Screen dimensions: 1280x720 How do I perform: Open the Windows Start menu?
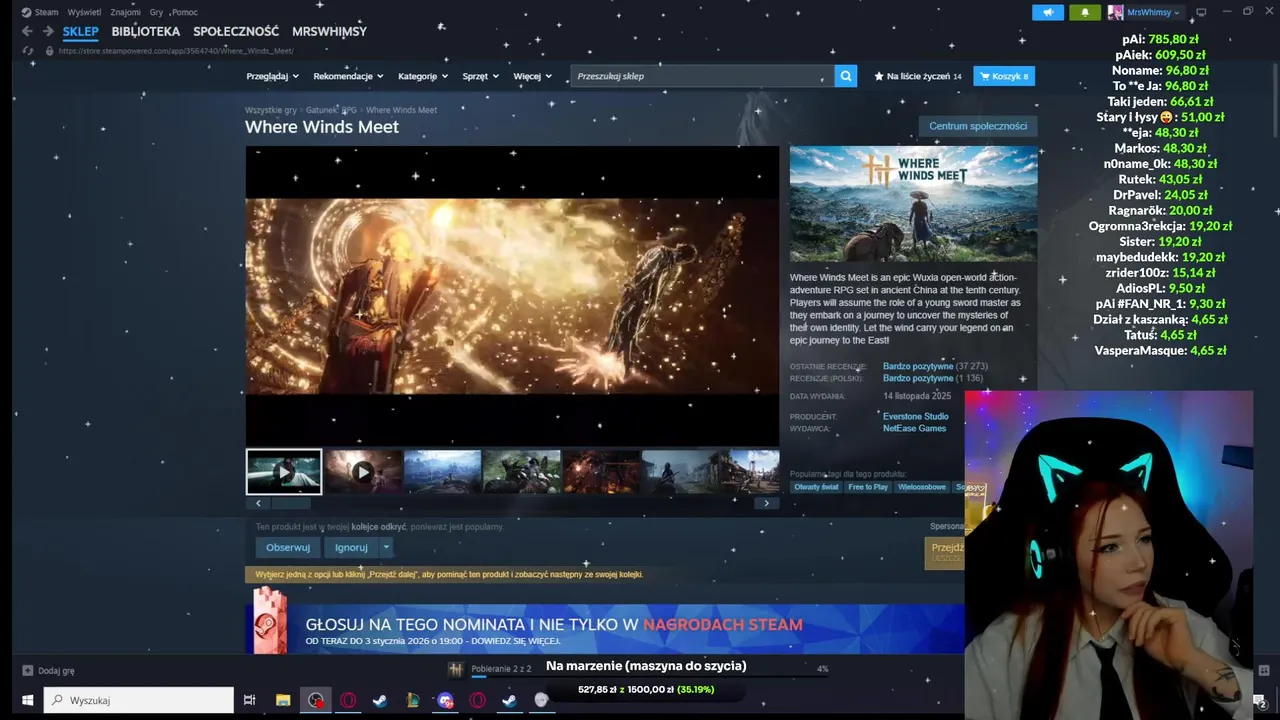tap(28, 700)
